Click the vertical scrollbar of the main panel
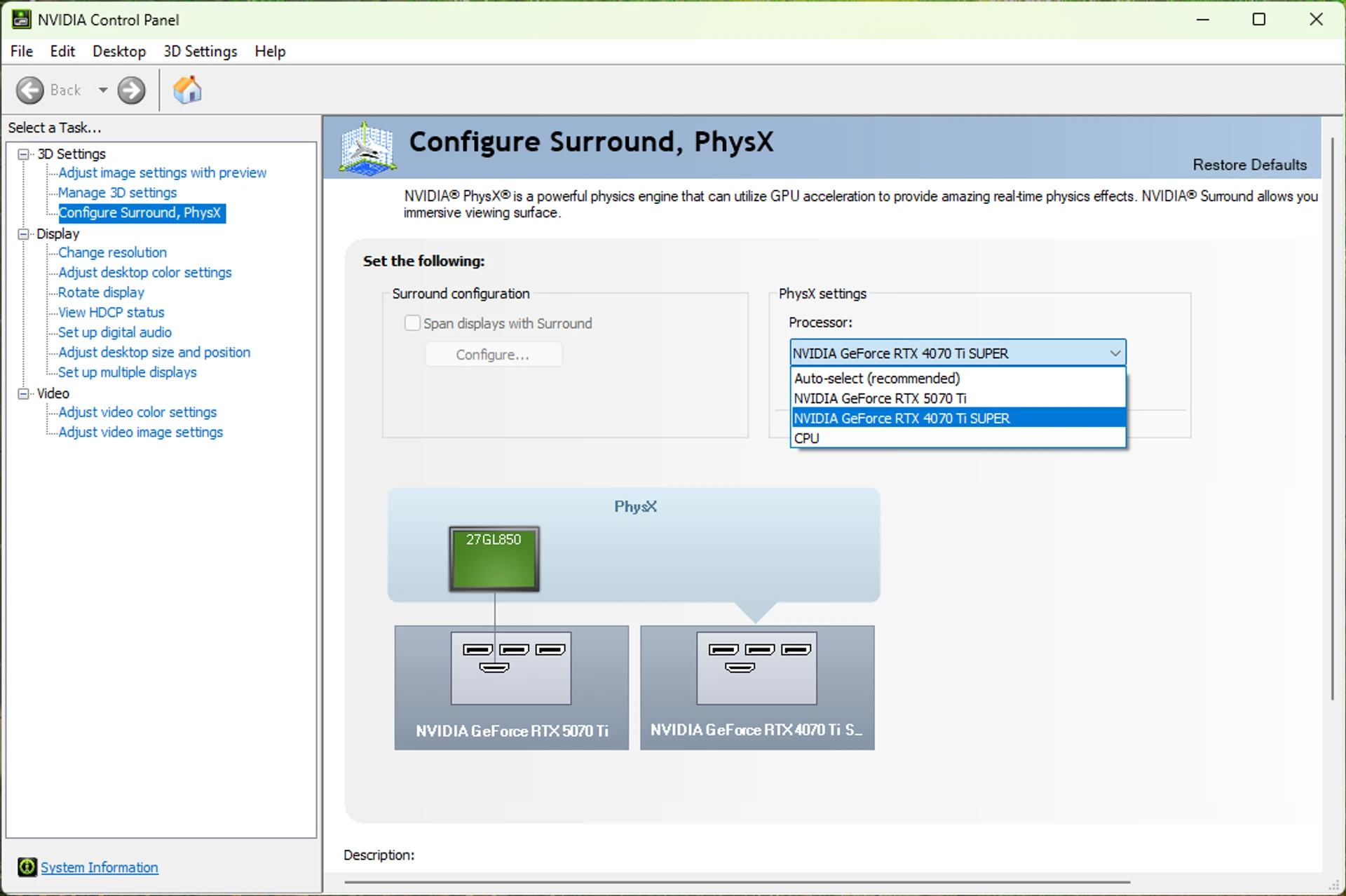 1333,419
